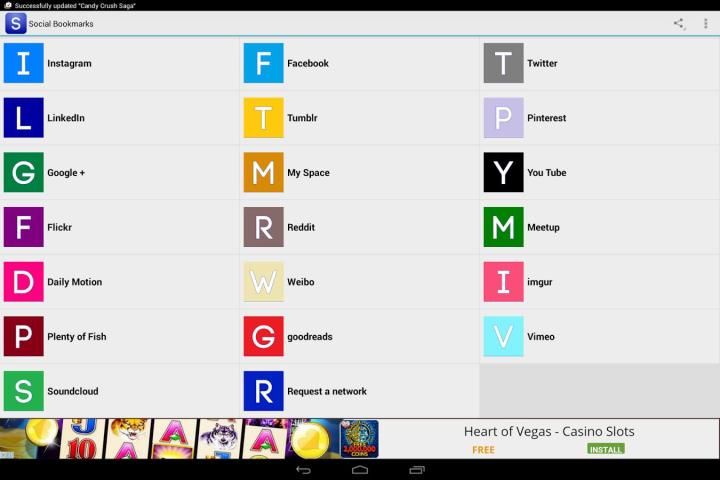This screenshot has width=720, height=480.
Task: Click the Social Bookmarks app logo
Action: coord(15,23)
